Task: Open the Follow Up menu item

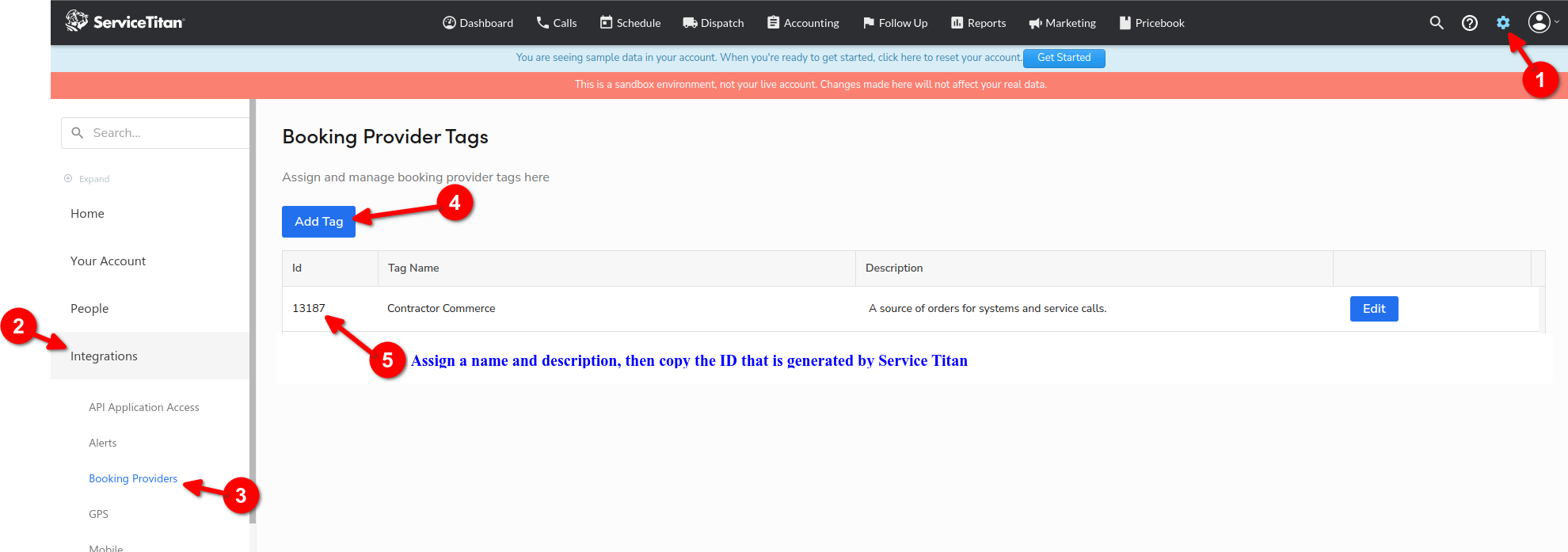Action: coord(895,23)
